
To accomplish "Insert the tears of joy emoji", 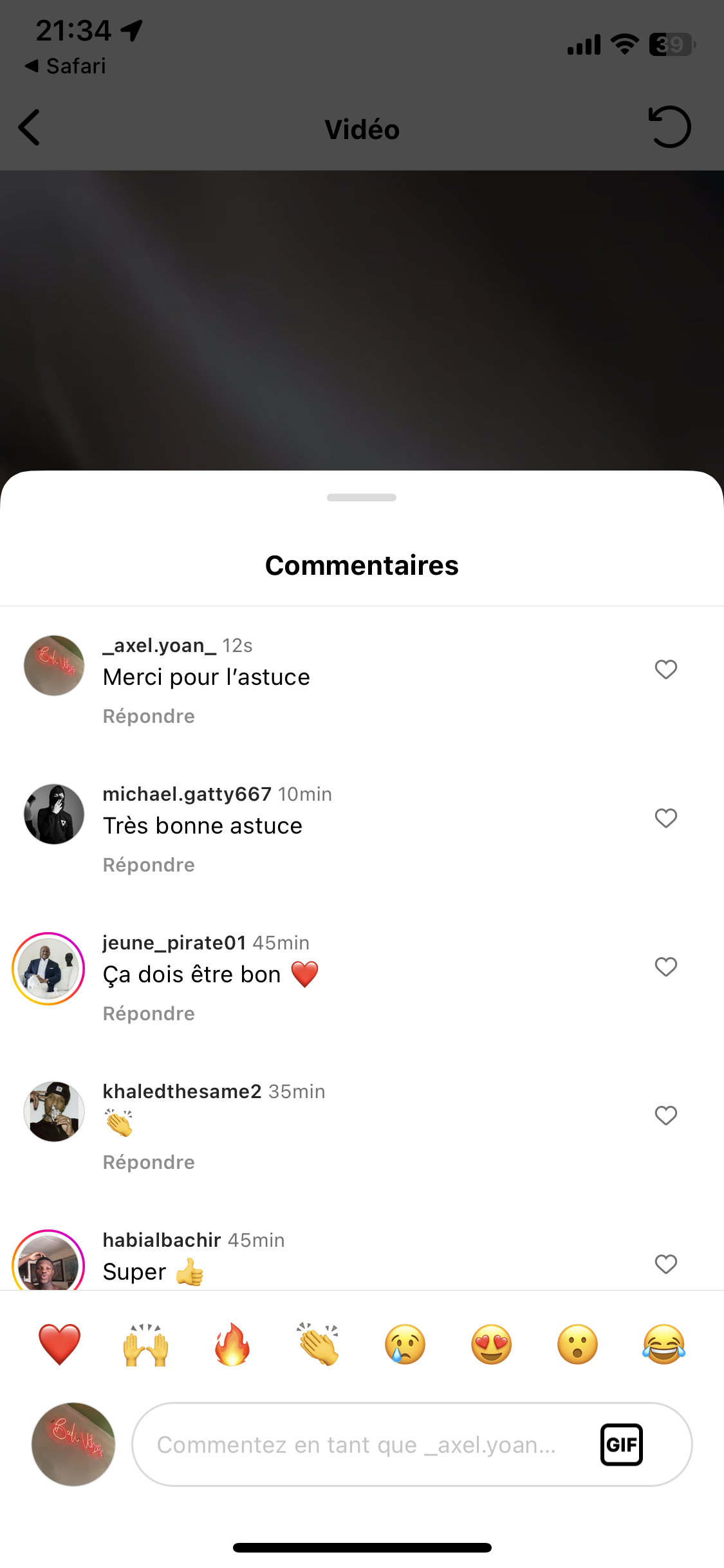I will tap(664, 1345).
